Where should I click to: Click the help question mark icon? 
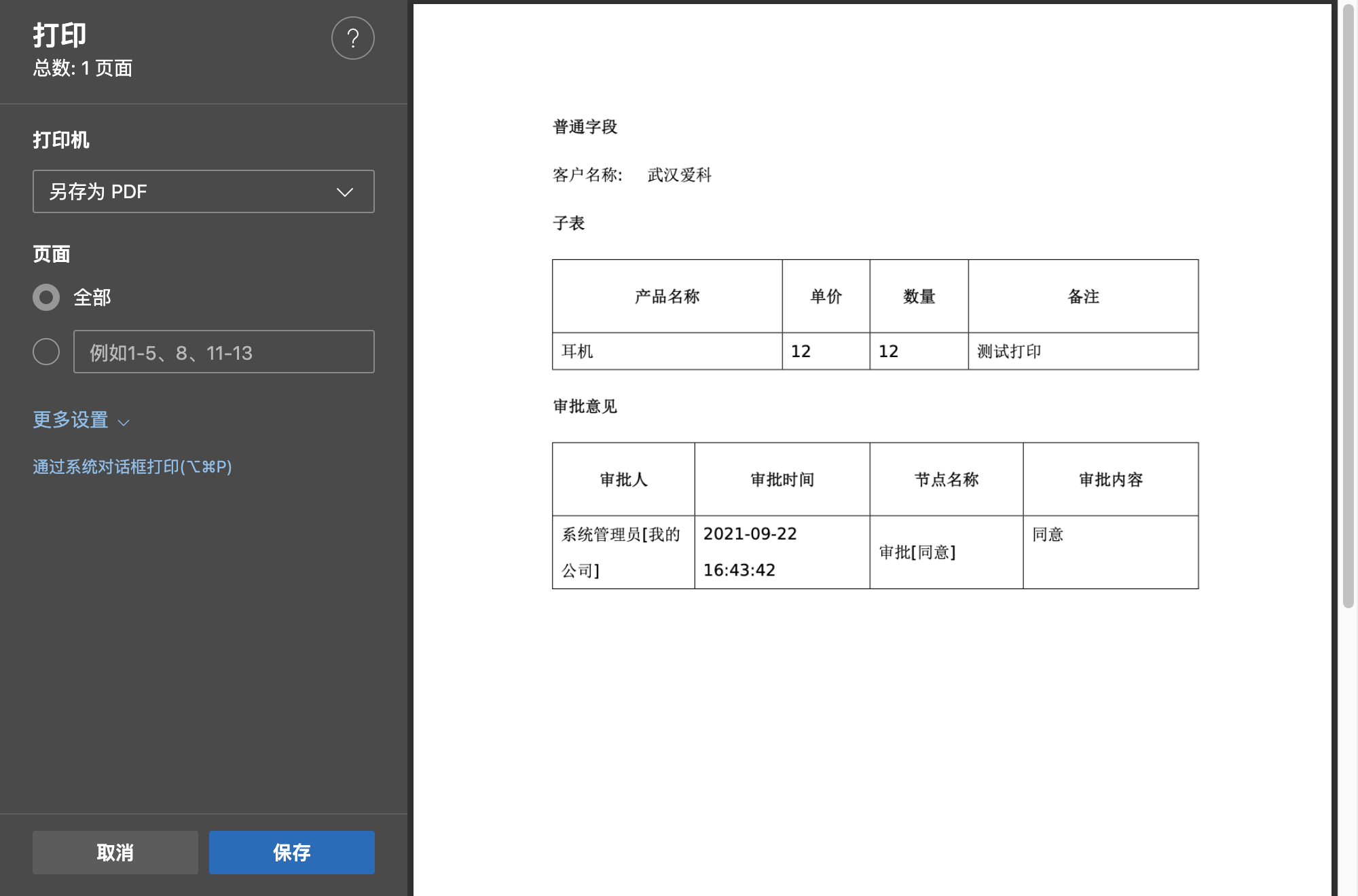pos(352,38)
